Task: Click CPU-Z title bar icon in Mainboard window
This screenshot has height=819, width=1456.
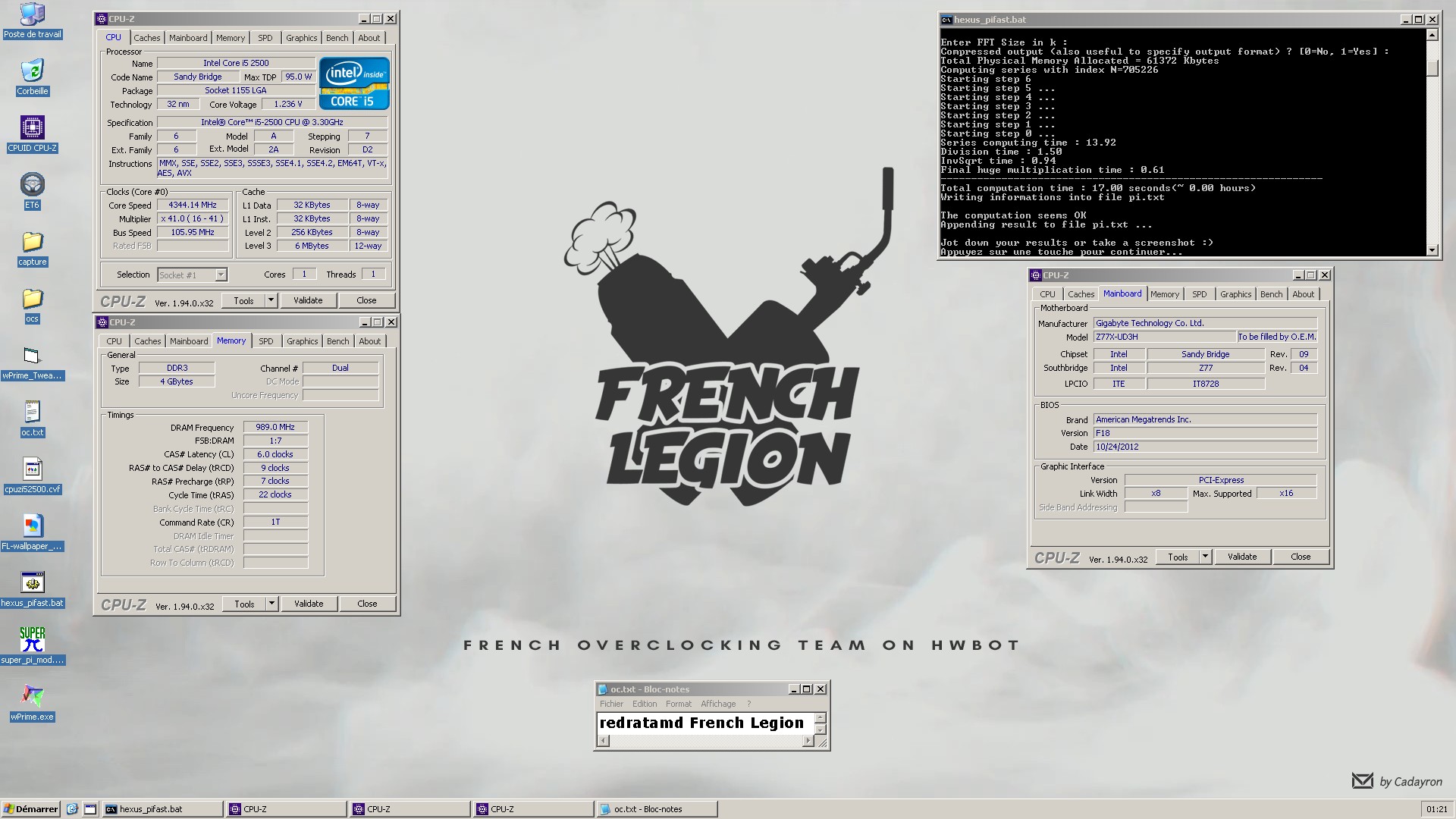Action: coord(1036,275)
